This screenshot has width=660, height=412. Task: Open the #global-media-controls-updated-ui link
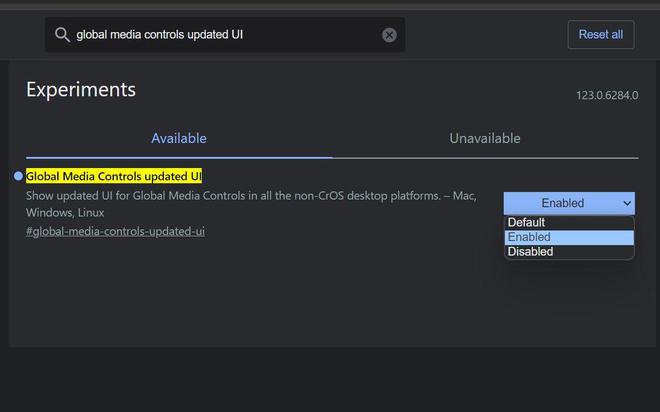click(x=115, y=231)
